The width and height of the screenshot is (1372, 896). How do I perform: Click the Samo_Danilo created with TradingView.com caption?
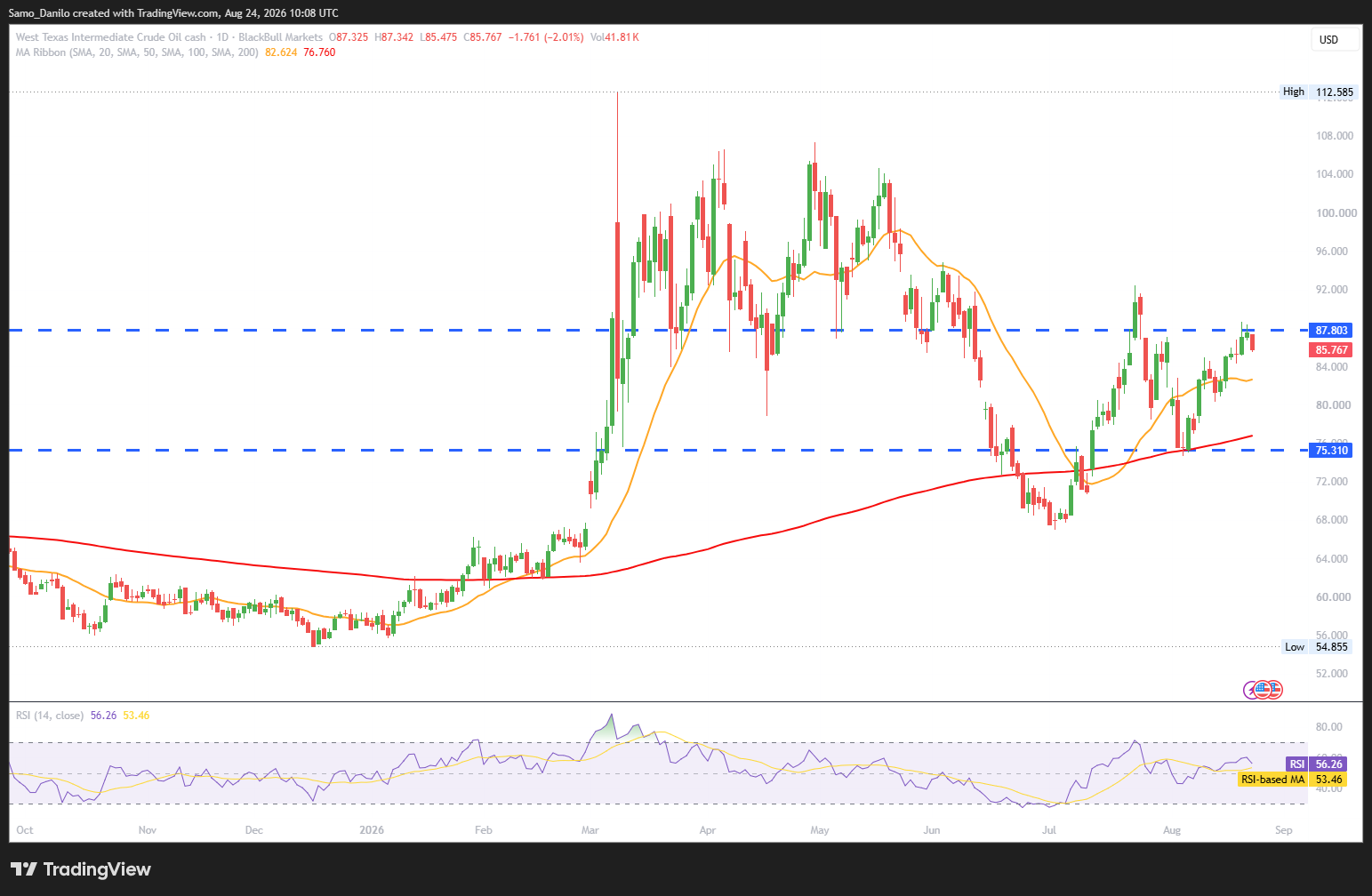(x=173, y=13)
